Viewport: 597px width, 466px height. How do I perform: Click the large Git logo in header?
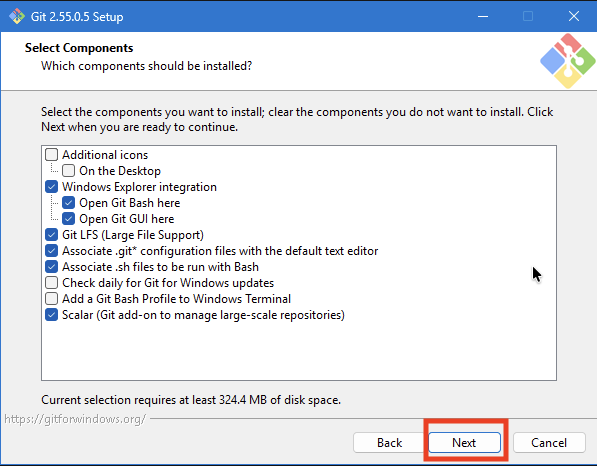click(x=568, y=61)
